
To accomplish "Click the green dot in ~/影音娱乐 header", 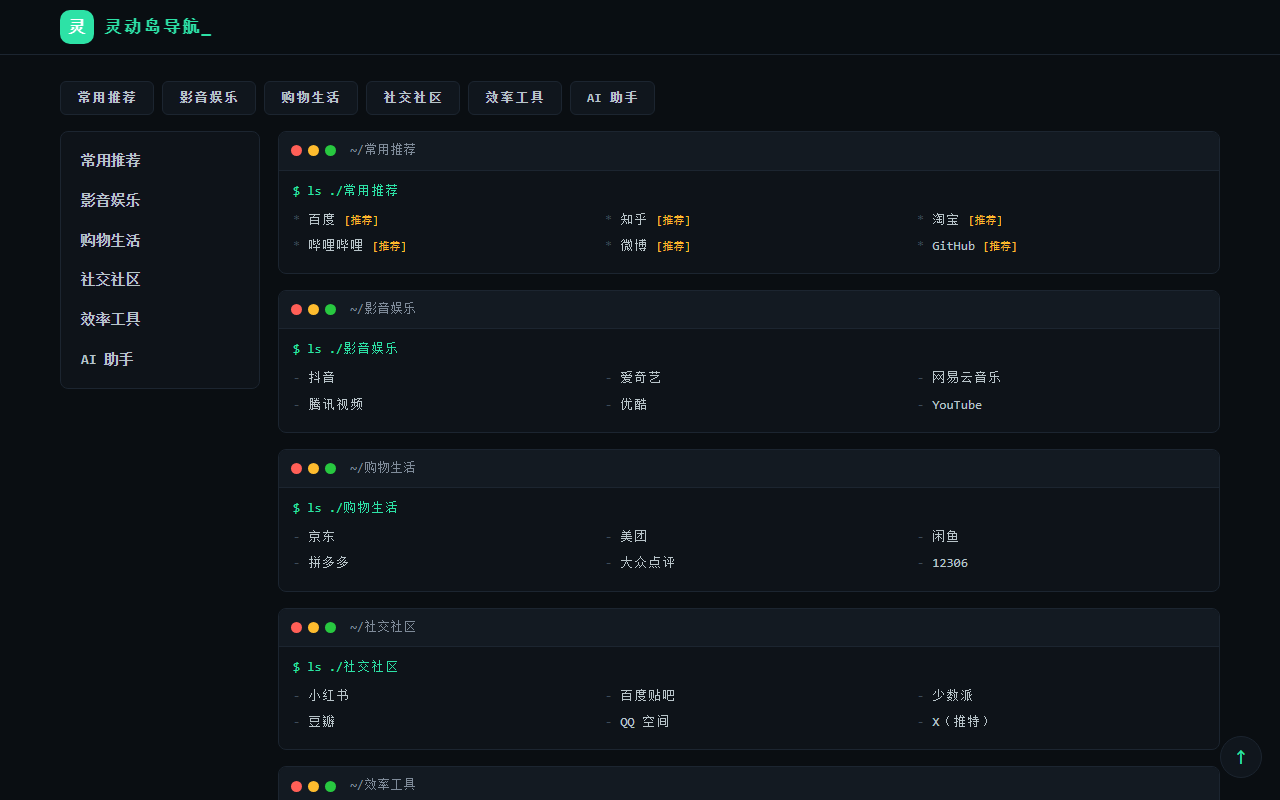I will tap(330, 310).
